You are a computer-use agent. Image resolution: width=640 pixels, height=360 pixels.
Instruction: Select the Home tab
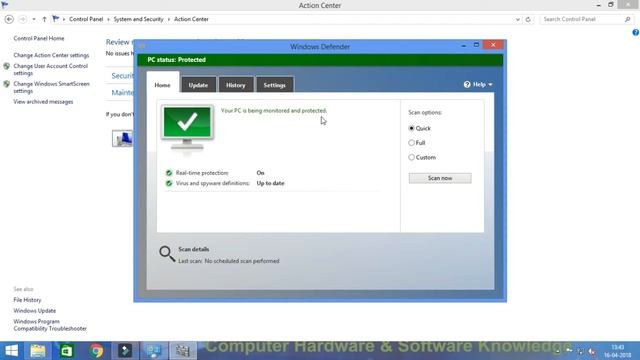162,85
